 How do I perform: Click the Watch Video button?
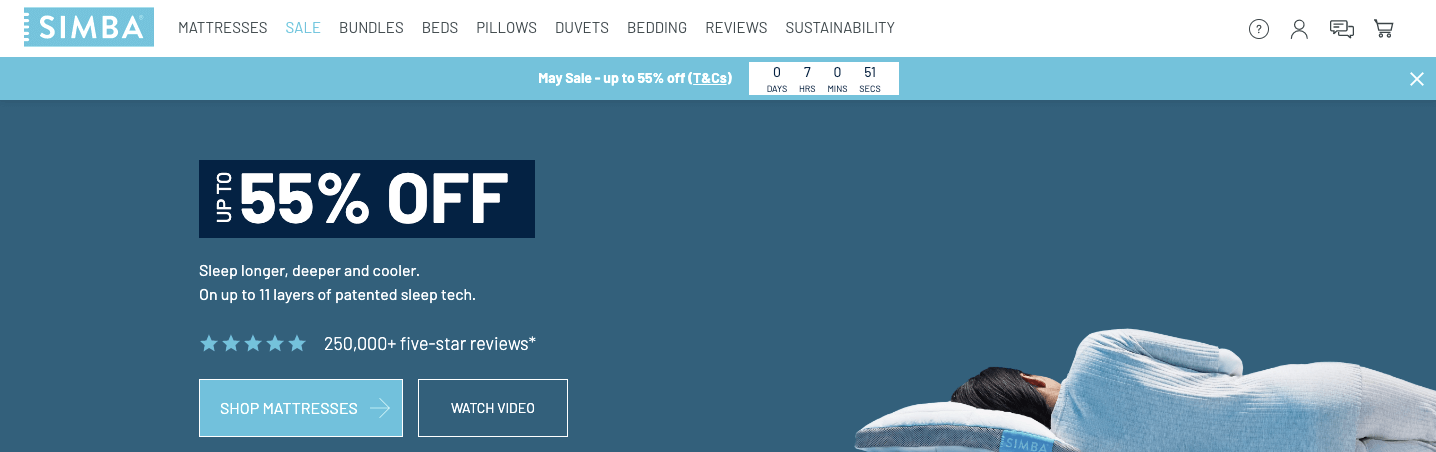point(493,408)
